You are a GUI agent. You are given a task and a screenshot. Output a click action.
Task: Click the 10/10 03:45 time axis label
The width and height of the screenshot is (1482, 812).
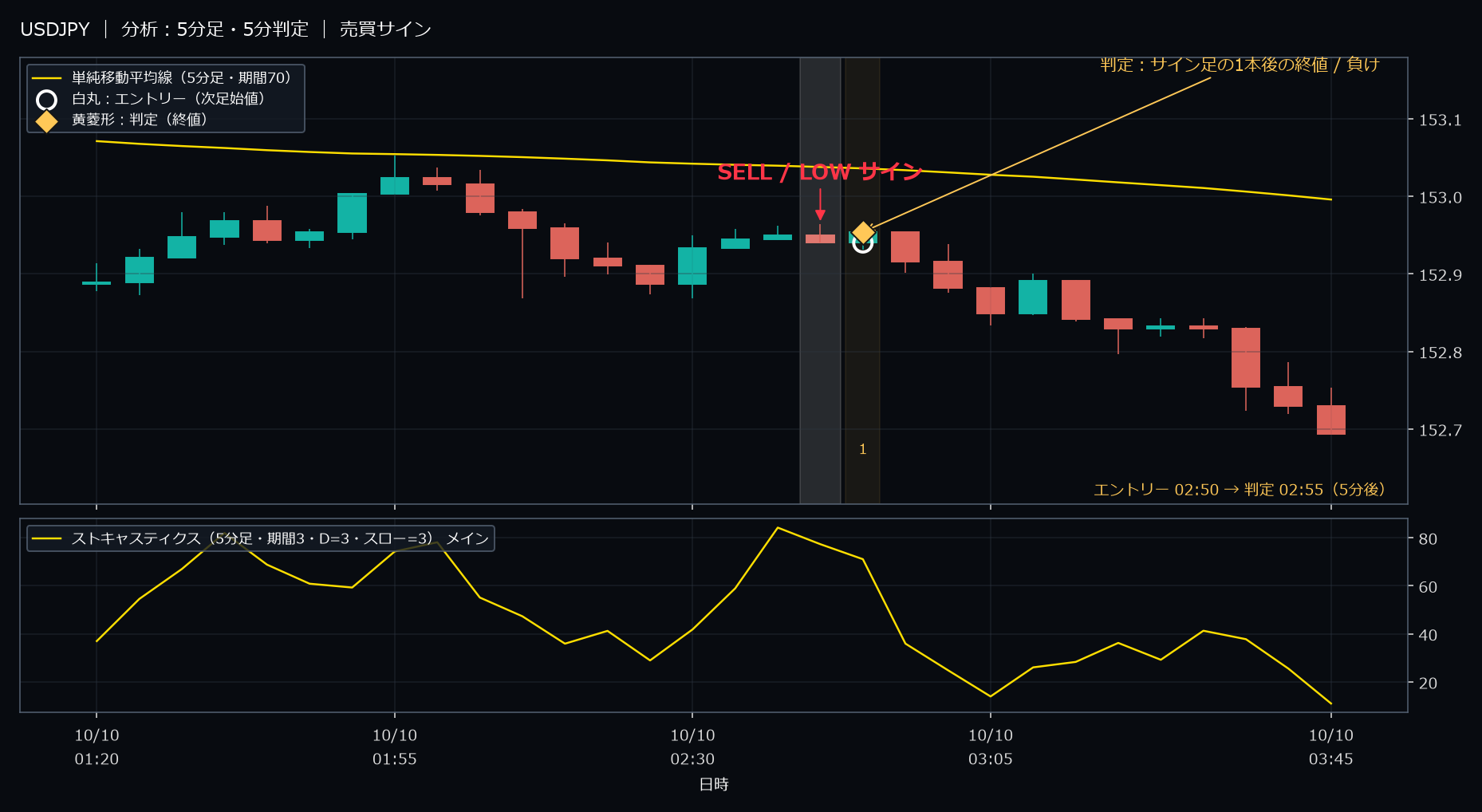[1331, 747]
